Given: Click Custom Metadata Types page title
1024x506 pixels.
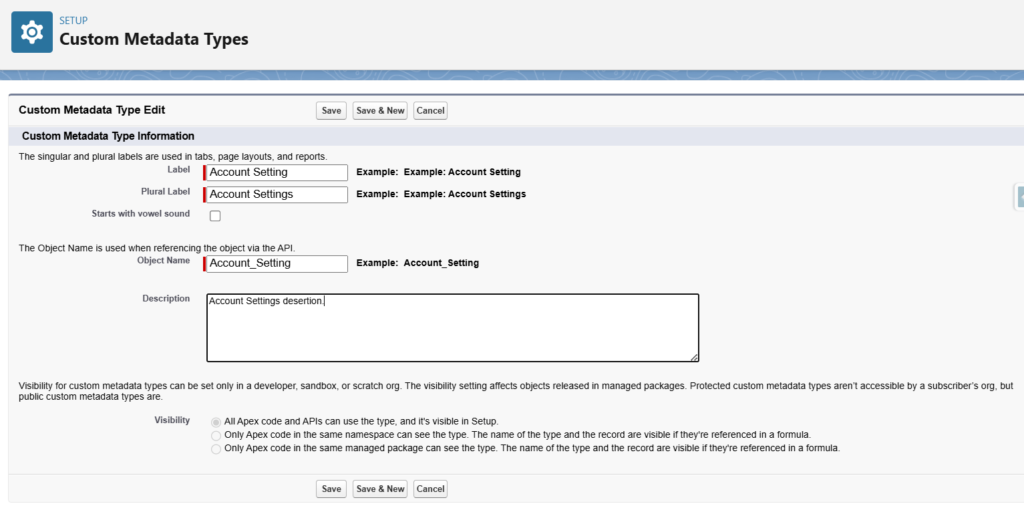Looking at the screenshot, I should [154, 39].
